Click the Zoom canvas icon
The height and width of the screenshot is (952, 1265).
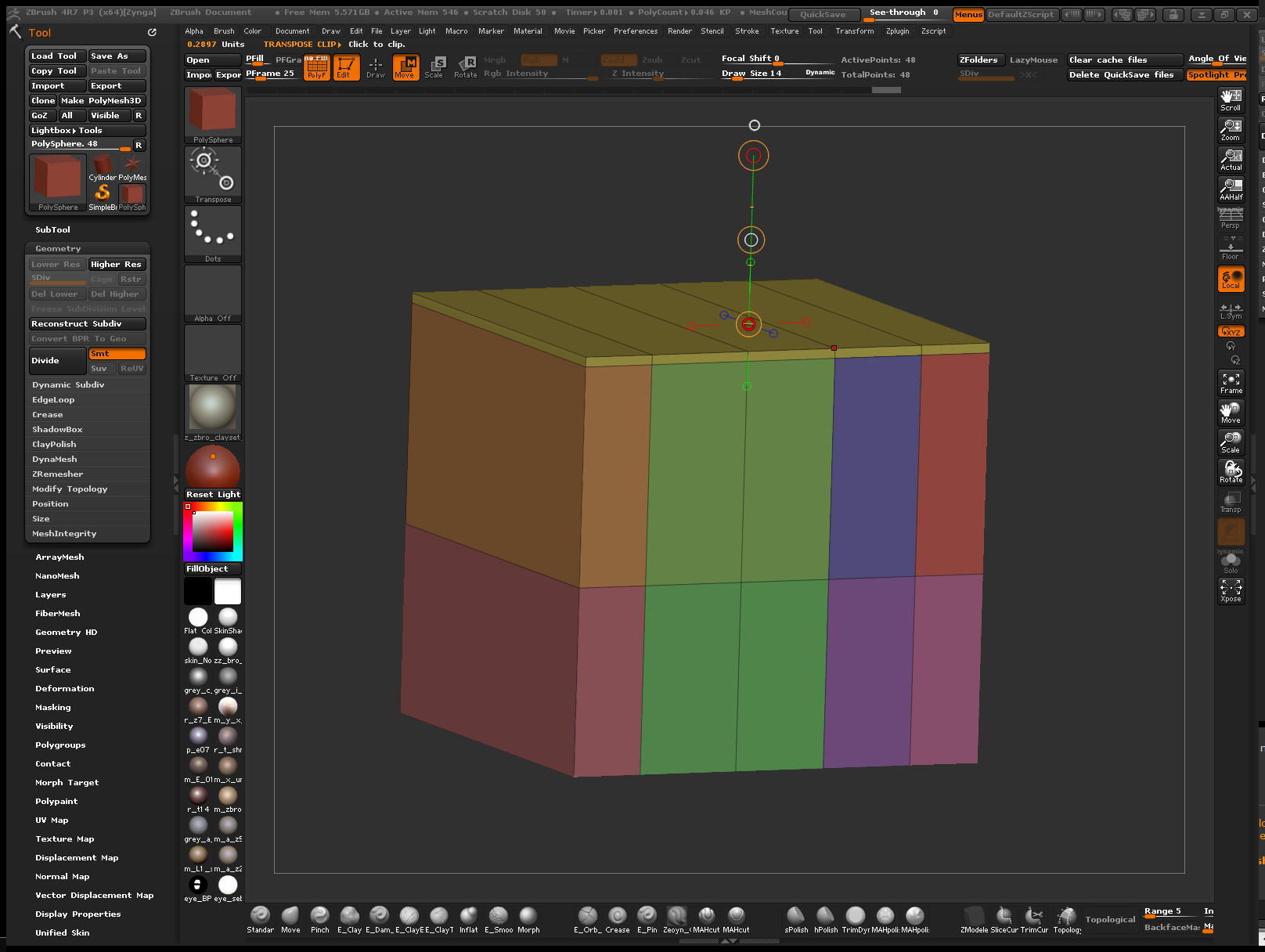tap(1231, 129)
